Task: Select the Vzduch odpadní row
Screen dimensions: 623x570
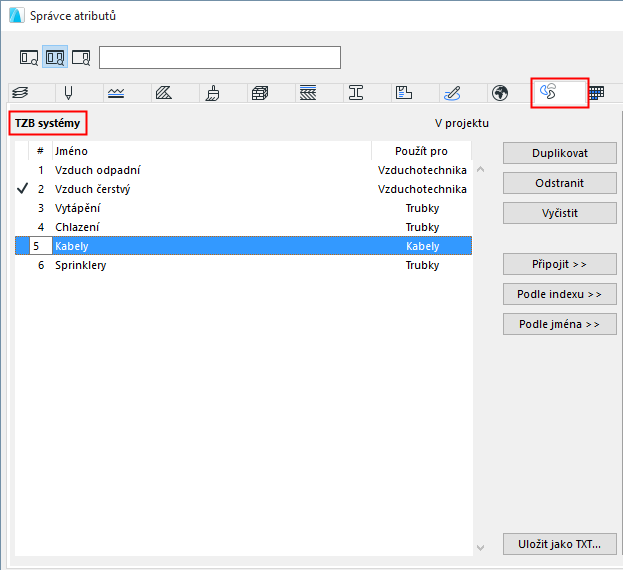Action: 243,170
